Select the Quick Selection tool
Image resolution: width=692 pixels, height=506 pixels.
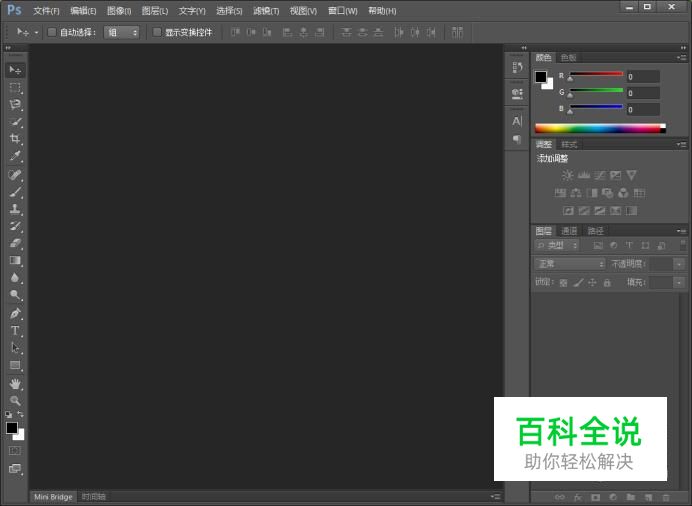pos(15,122)
